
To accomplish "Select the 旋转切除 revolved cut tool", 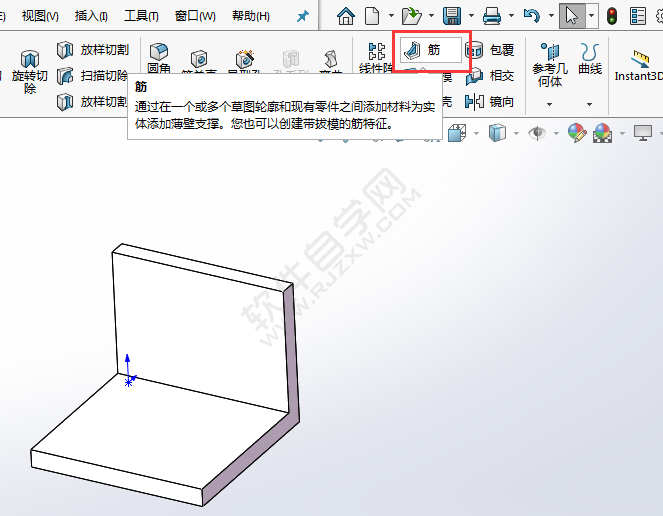I will (x=30, y=72).
